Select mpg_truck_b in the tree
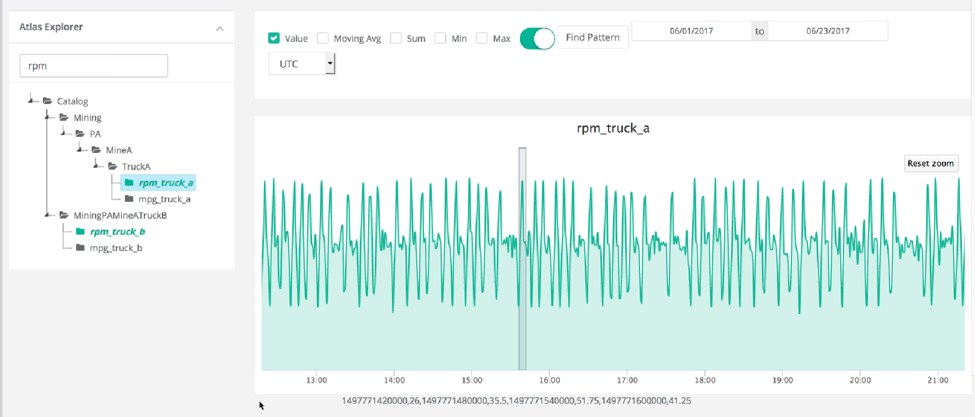The image size is (975, 417). [116, 248]
